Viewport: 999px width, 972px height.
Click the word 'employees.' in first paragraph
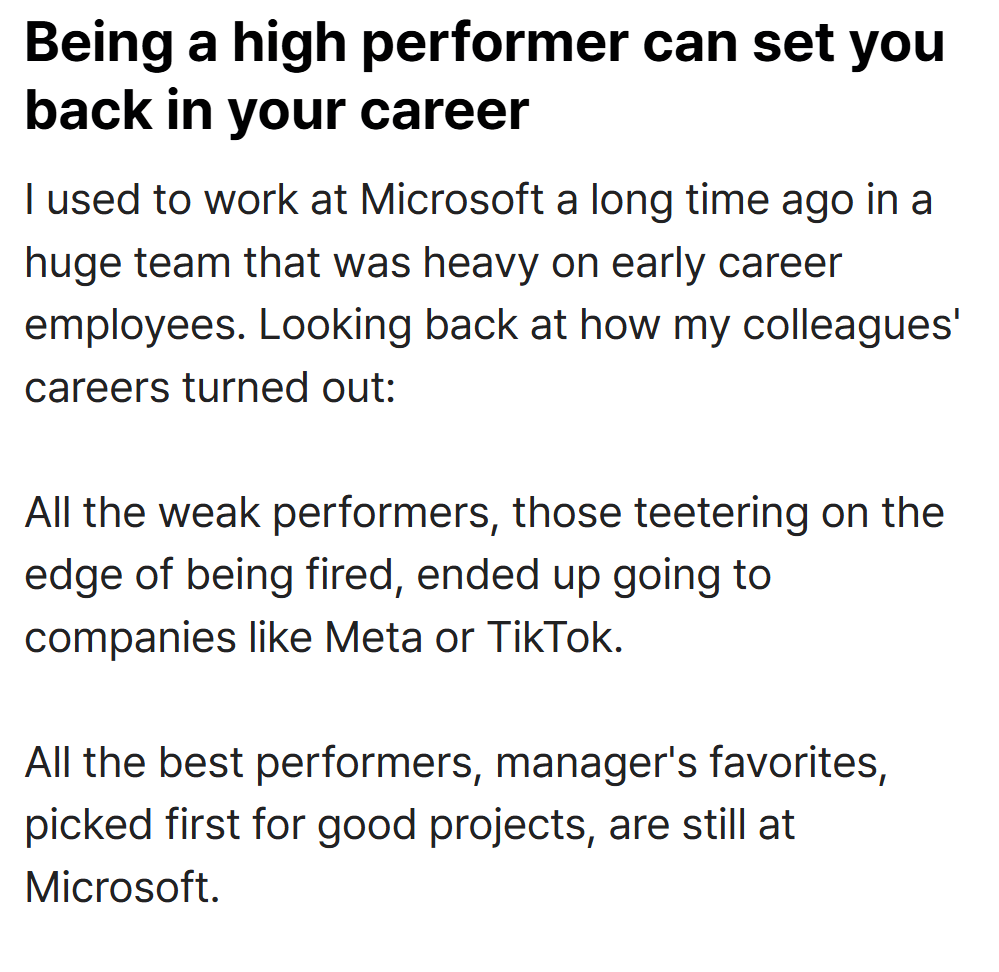(136, 327)
